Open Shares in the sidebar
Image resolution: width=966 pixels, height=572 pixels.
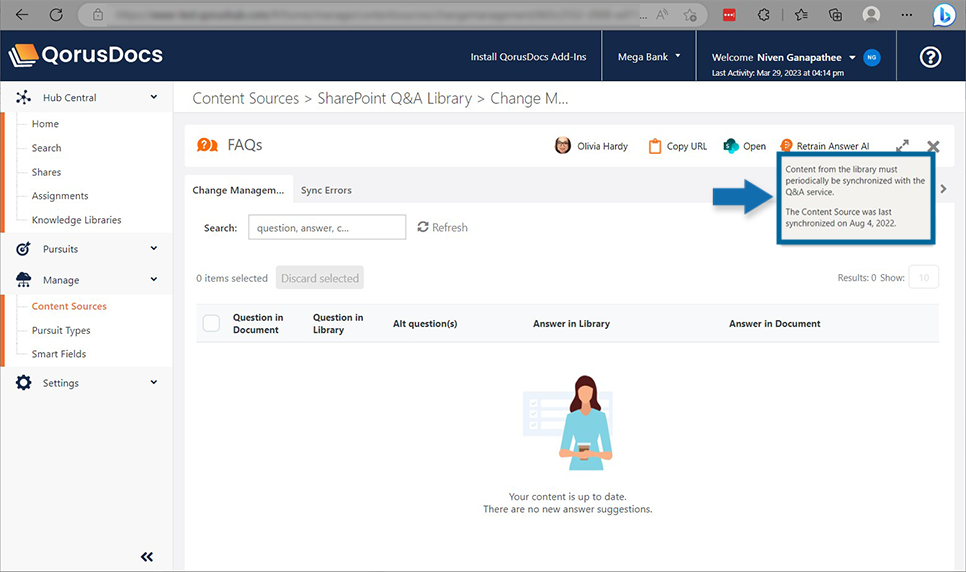click(x=47, y=171)
